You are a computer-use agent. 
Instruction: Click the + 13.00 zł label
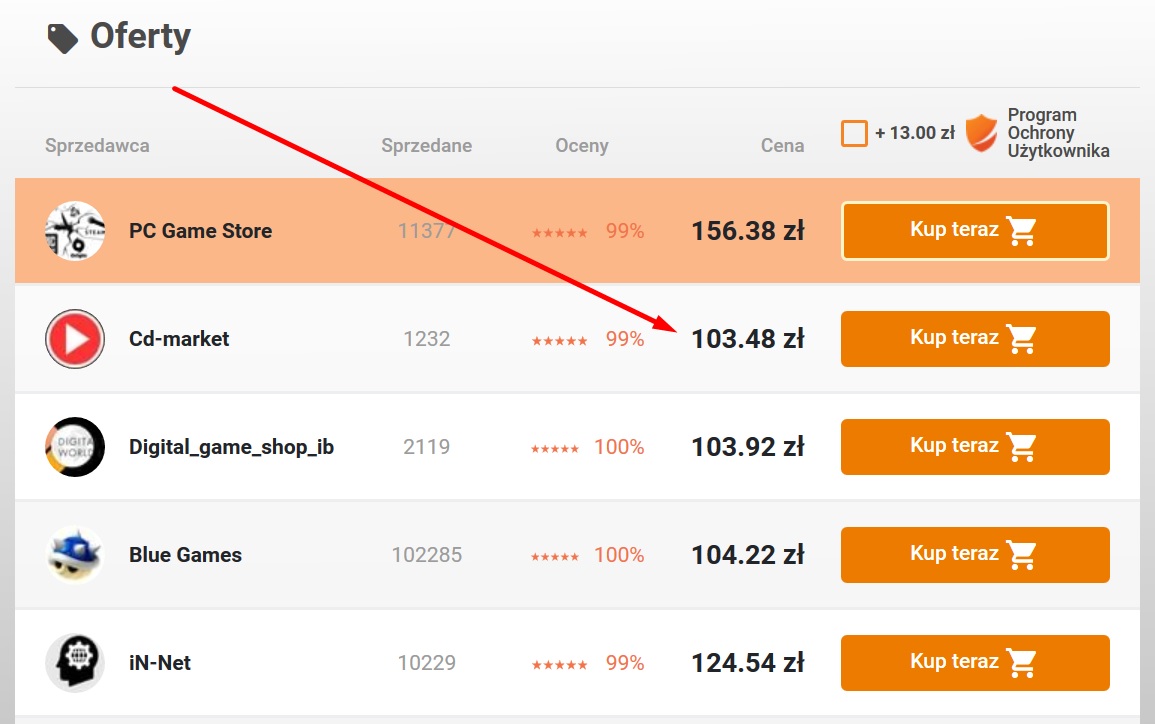click(915, 133)
